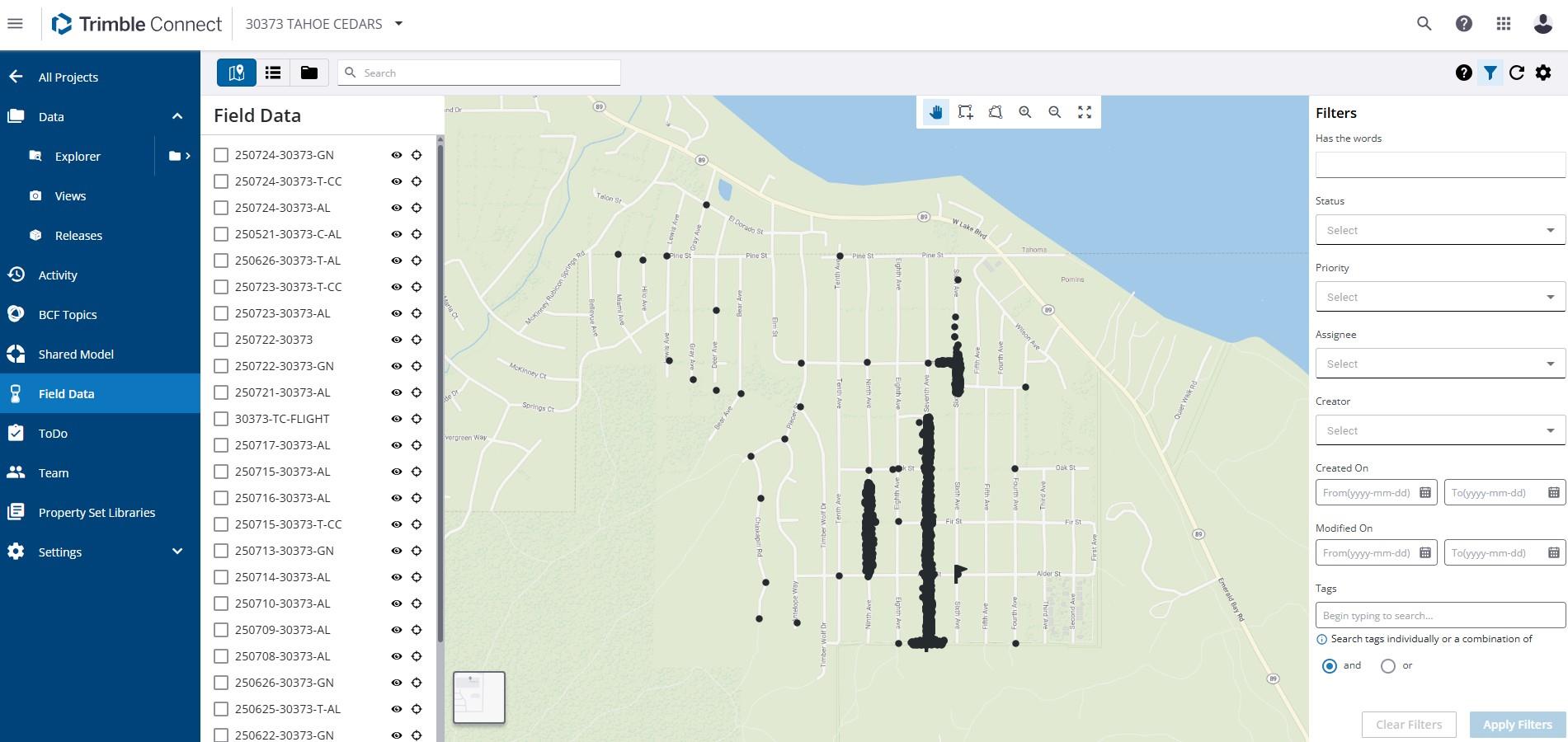Screen dimensions: 1568x742
Task: Activate the rectangle select map tool
Action: click(965, 112)
